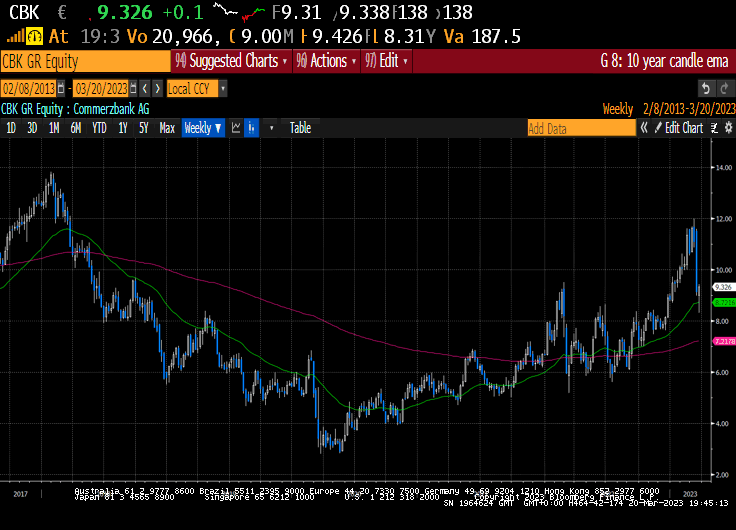This screenshot has height=530, width=736.
Task: Click the CBK GR Equity security field
Action: click(x=85, y=61)
